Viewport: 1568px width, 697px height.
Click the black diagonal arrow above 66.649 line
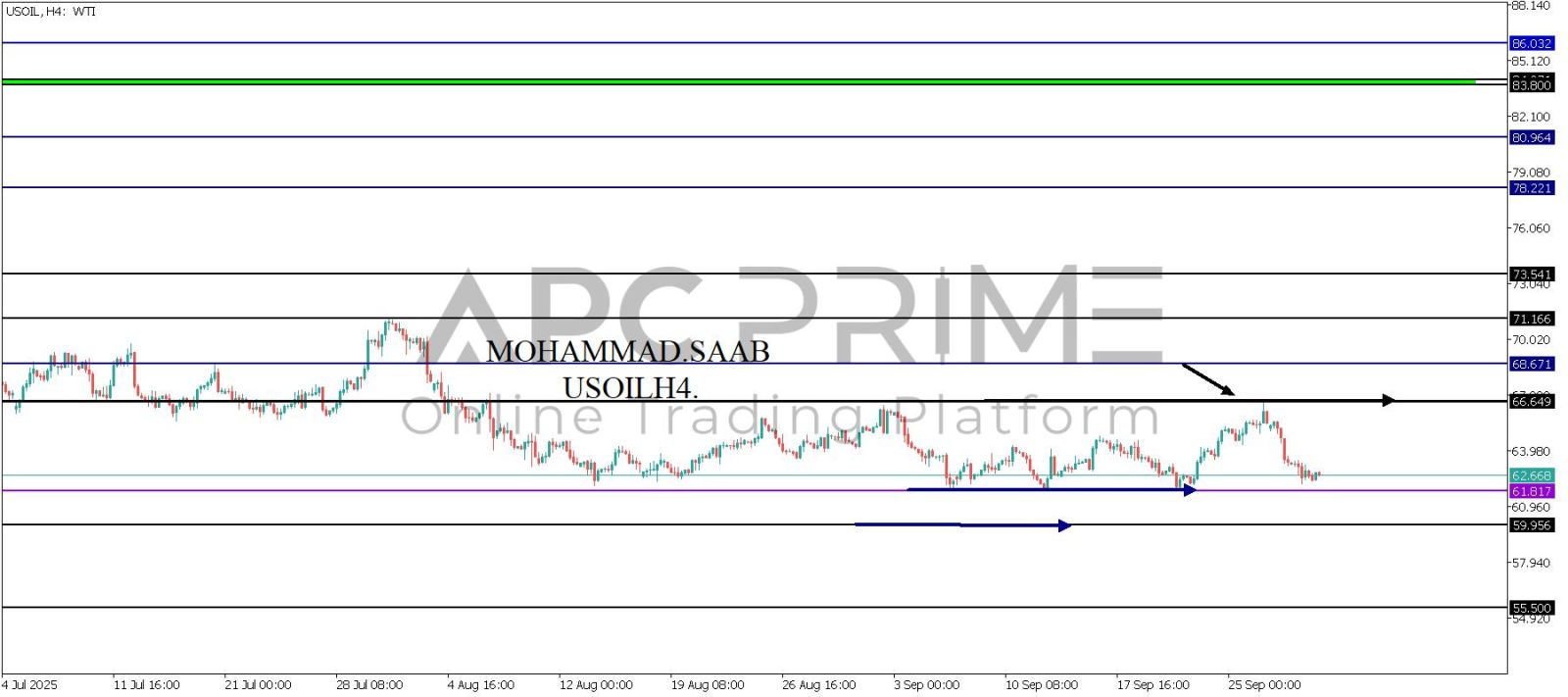pos(1207,379)
